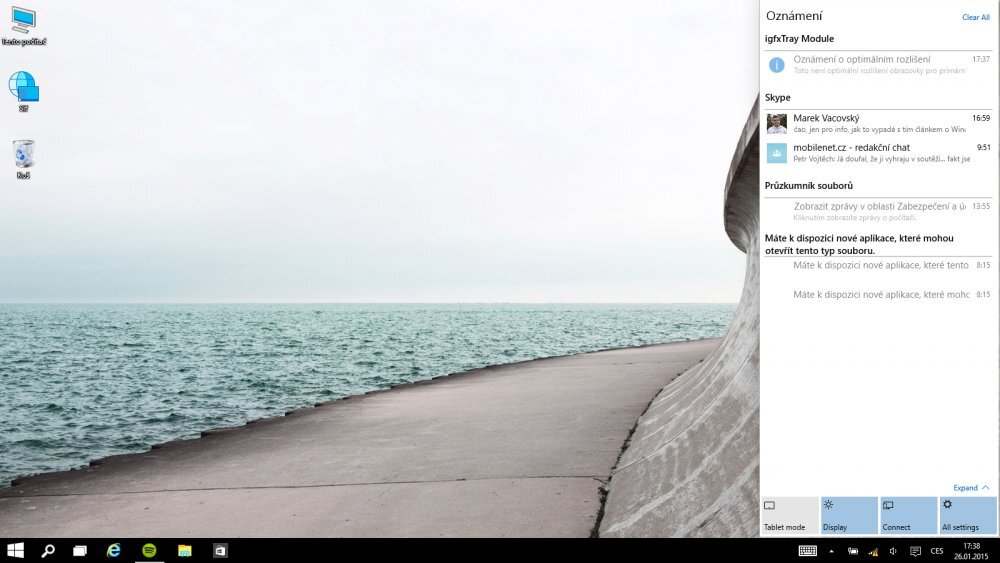
Task: Open Display quick action tile
Action: coord(849,515)
